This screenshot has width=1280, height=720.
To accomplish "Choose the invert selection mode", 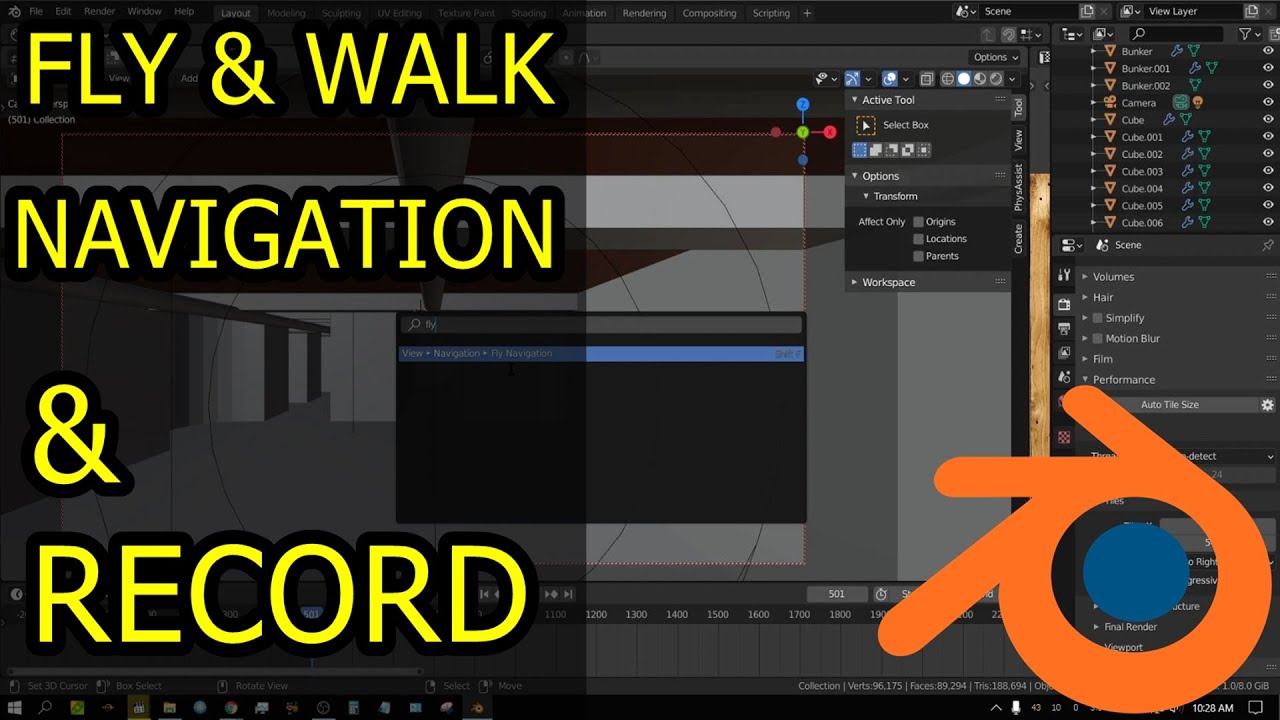I will click(907, 150).
